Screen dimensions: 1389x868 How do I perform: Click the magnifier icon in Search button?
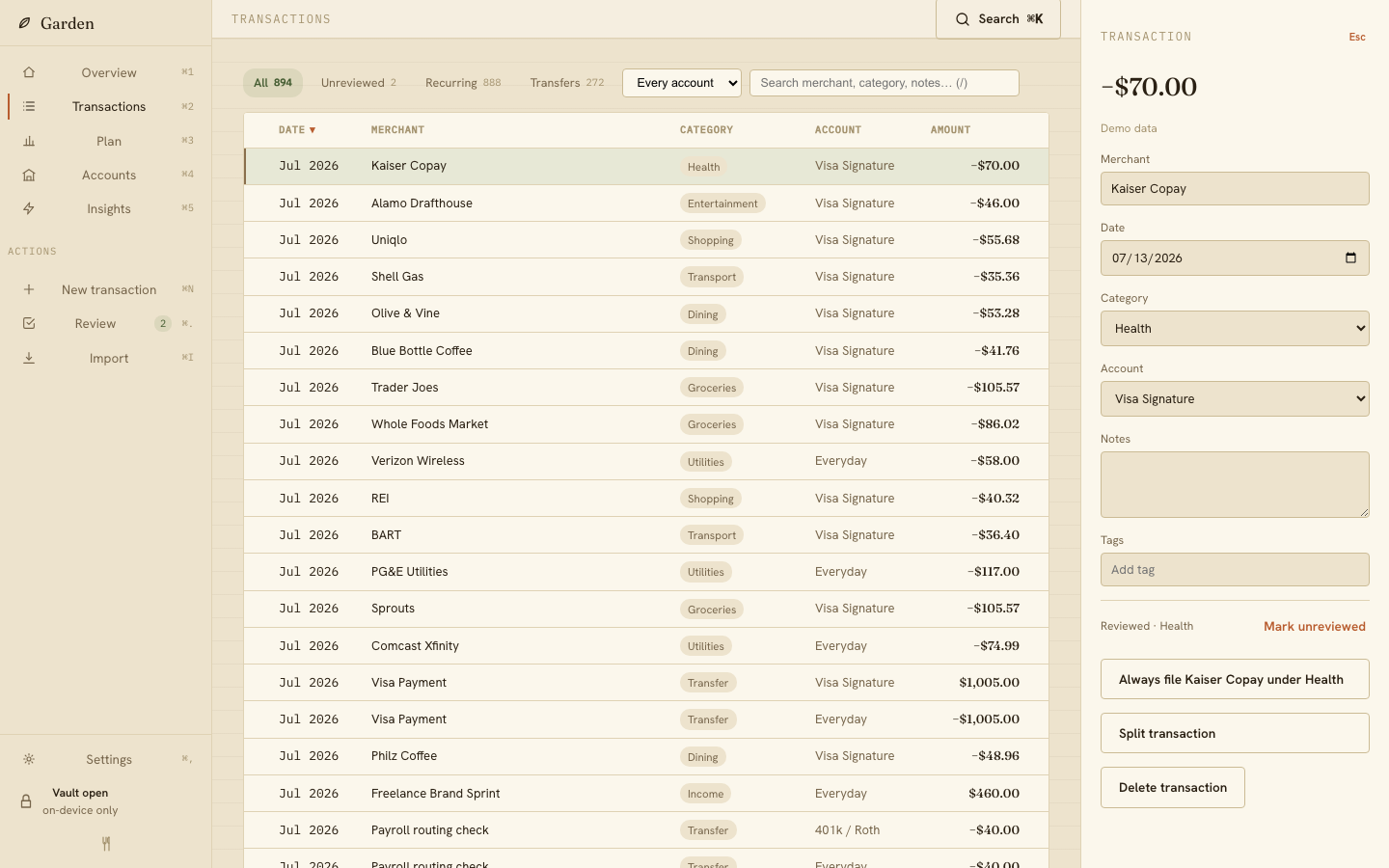pos(963,19)
